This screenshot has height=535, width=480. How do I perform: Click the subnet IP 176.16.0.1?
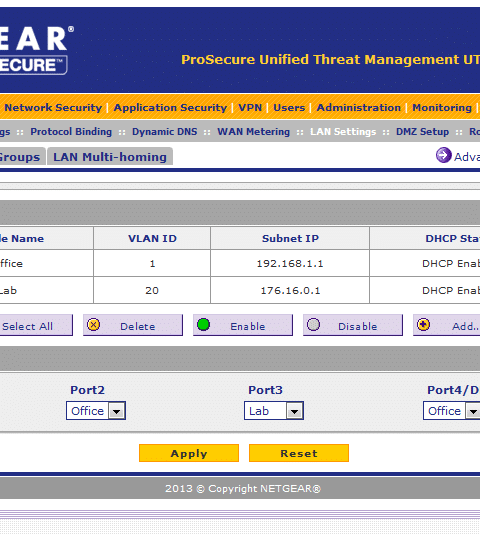290,291
